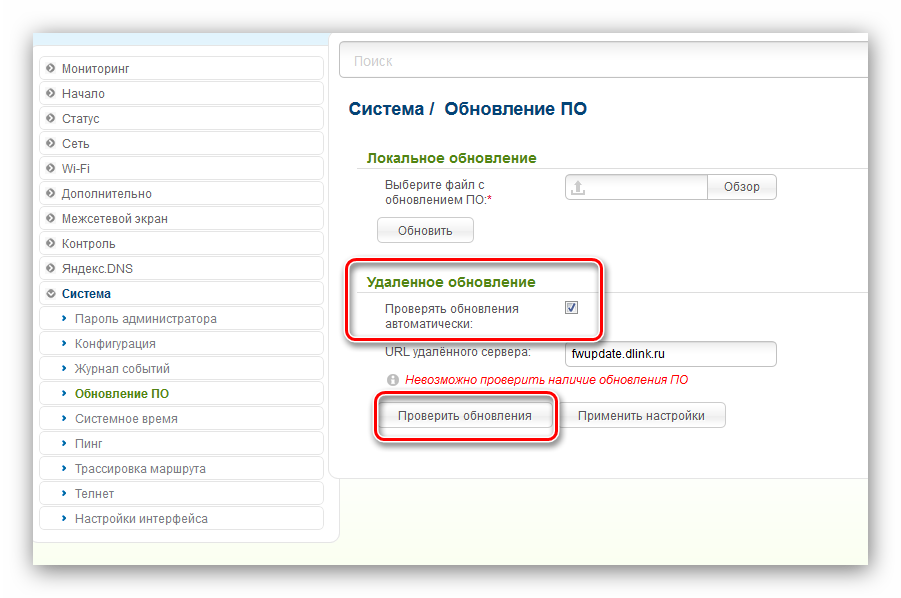The height and width of the screenshot is (598, 901).
Task: Expand the Начало section arrow icon
Action: 51,93
